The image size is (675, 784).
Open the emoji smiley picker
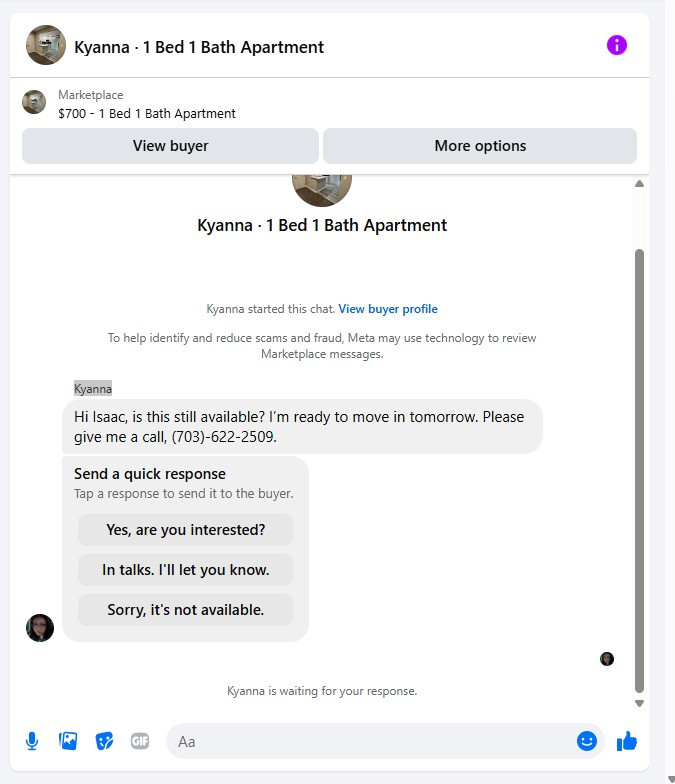(586, 740)
